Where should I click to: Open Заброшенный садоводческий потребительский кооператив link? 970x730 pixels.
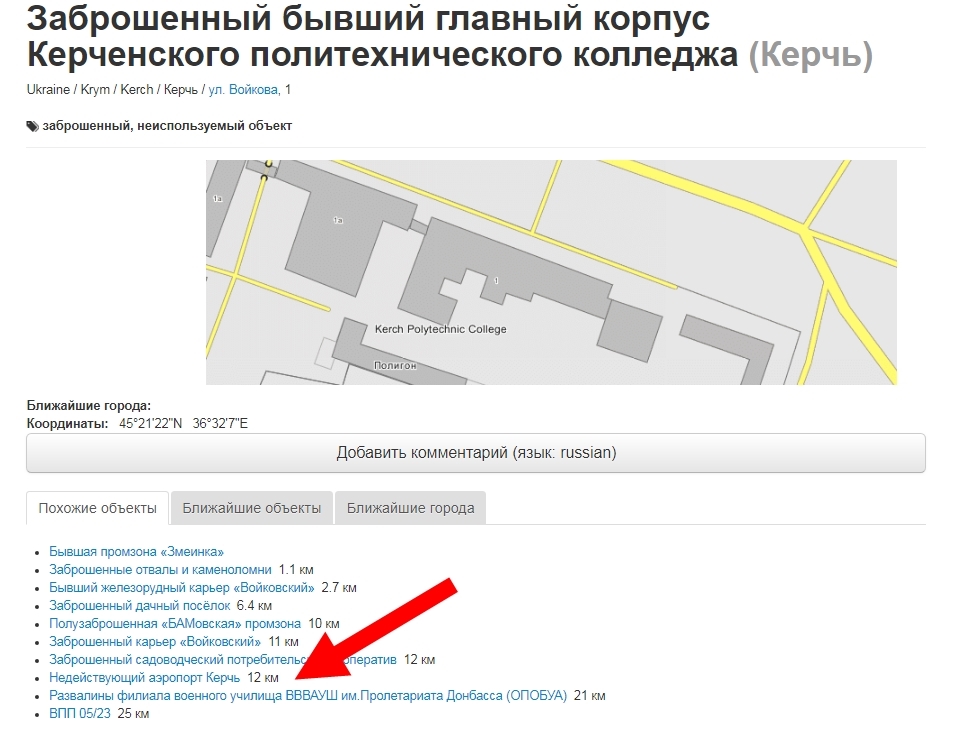click(x=223, y=659)
